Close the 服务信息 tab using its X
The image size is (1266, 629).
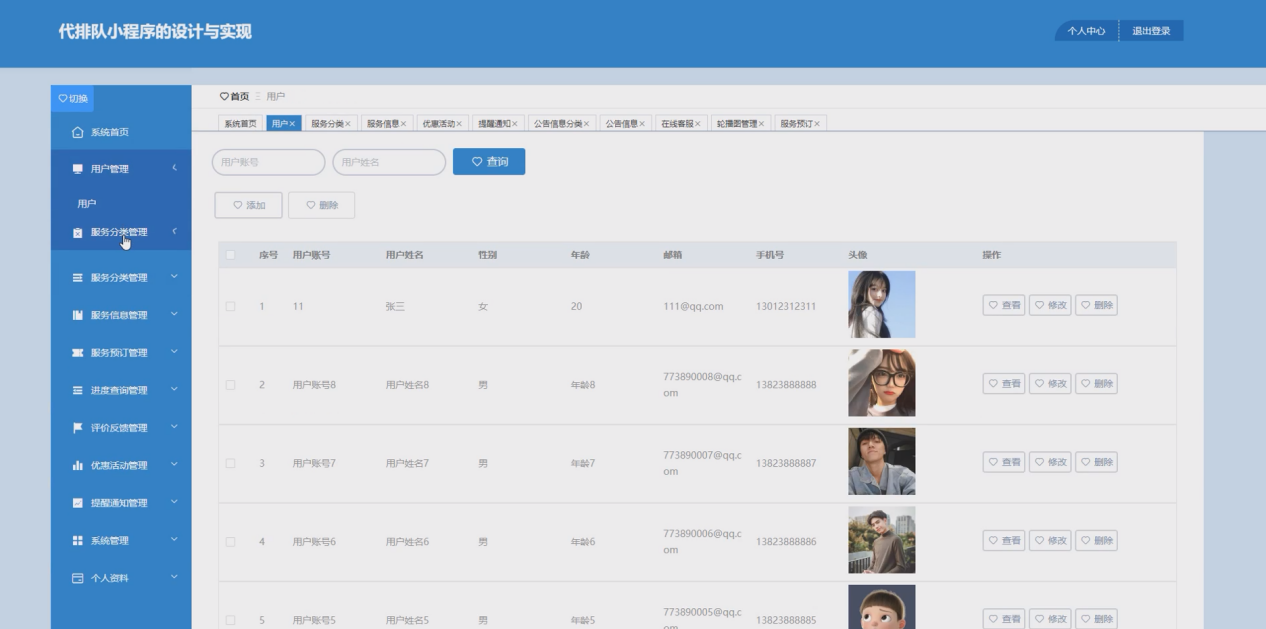tap(404, 124)
